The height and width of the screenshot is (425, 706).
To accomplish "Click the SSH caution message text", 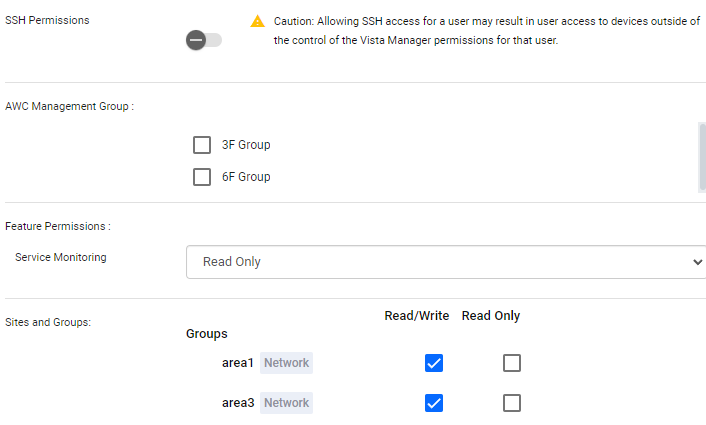I will (486, 31).
